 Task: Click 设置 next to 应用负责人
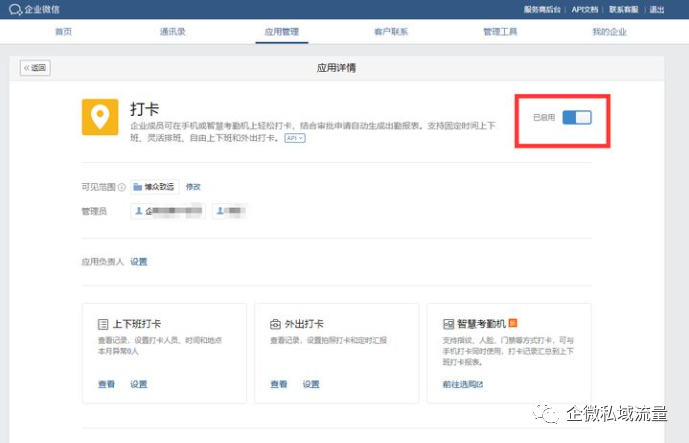[x=138, y=262]
